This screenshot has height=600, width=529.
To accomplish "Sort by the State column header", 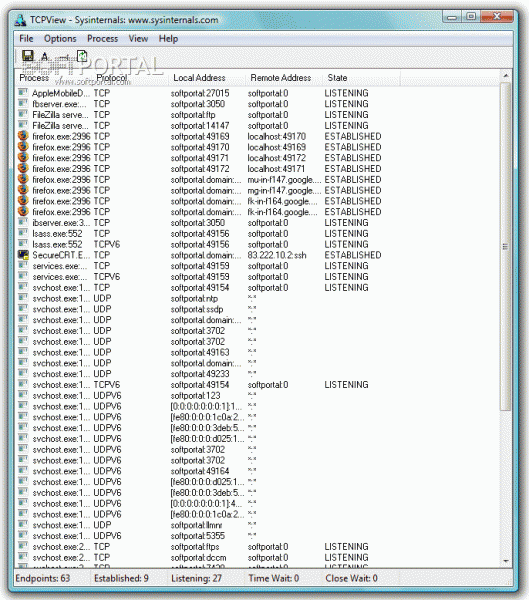I will tap(362, 78).
